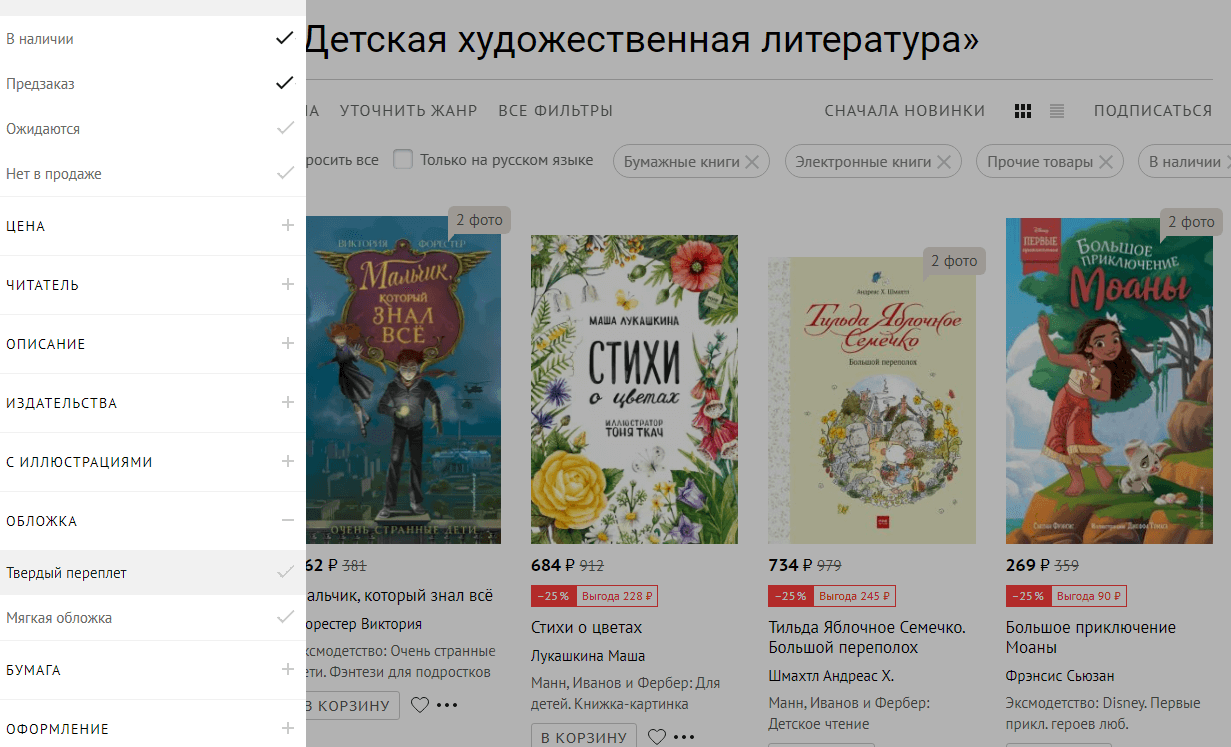The width and height of the screenshot is (1231, 747).
Task: Click В КОРЗИНУ button for Стихи о цветах
Action: coord(584,737)
